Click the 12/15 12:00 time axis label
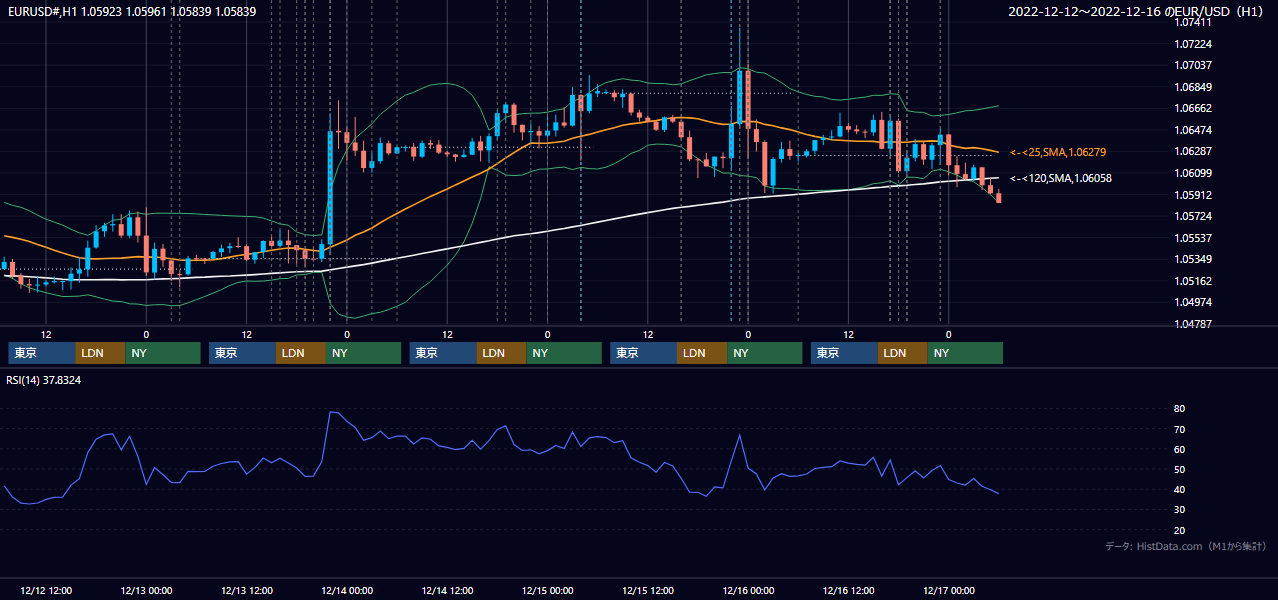The height and width of the screenshot is (600, 1278). (x=648, y=590)
